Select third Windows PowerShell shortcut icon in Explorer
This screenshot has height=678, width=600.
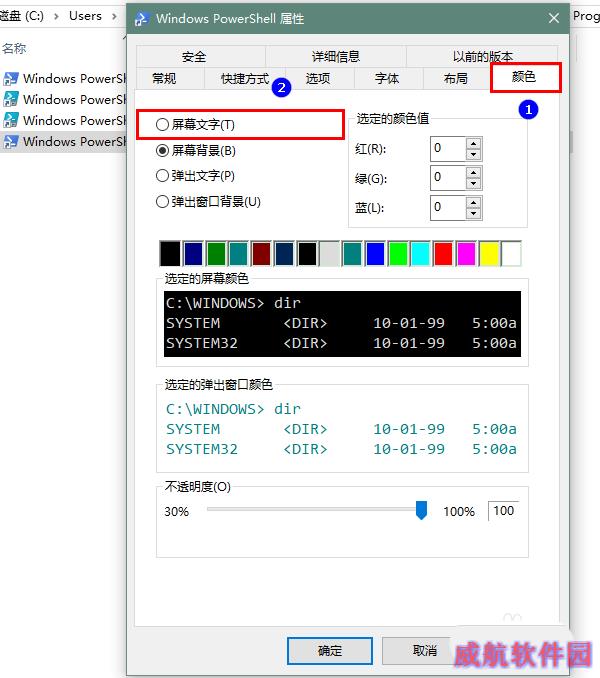(x=11, y=120)
